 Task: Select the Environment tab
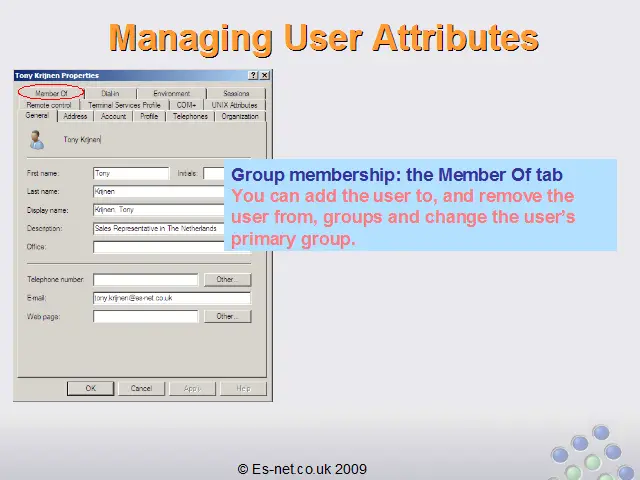[171, 93]
